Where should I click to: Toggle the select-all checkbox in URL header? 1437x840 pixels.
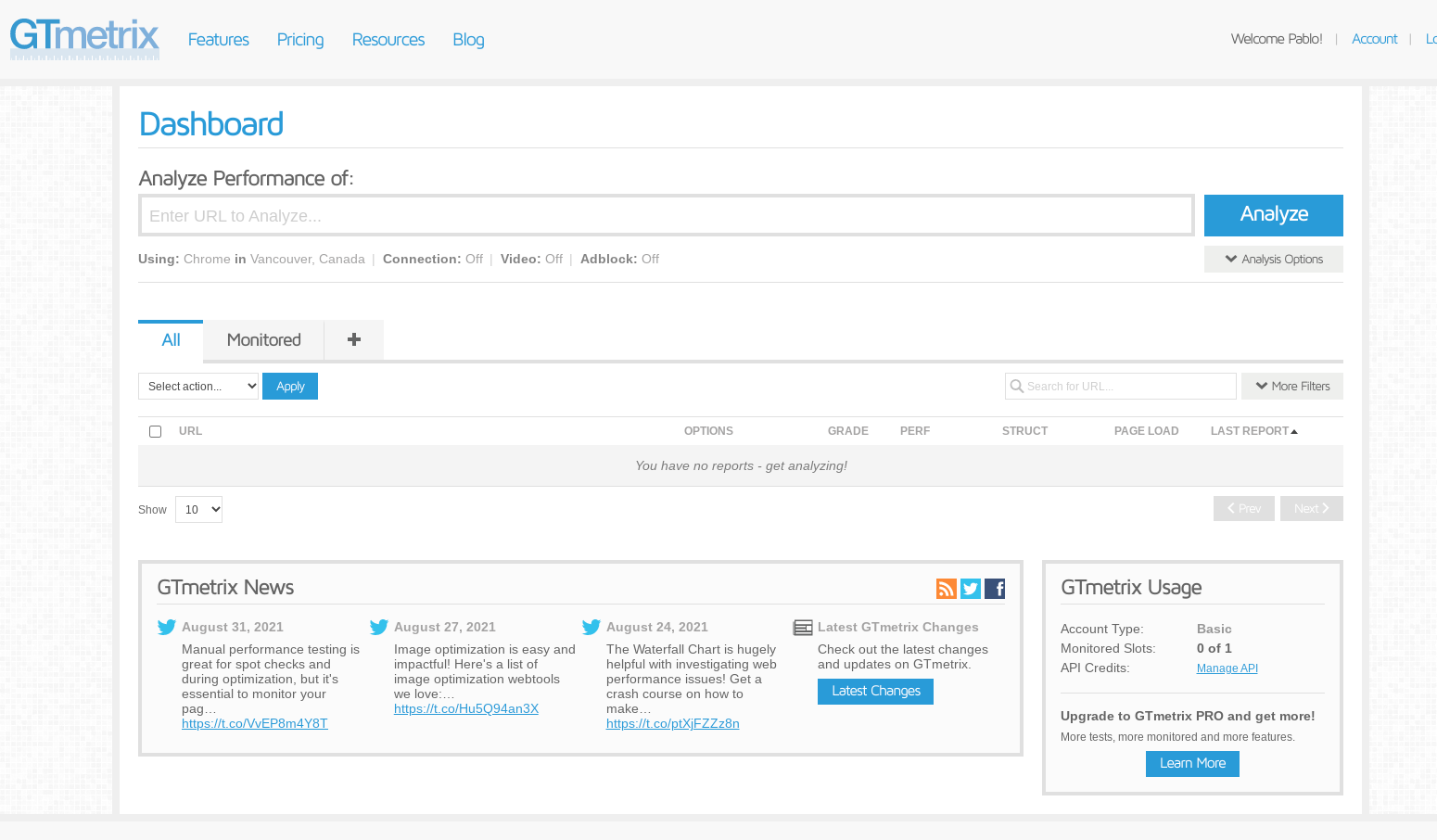[156, 432]
